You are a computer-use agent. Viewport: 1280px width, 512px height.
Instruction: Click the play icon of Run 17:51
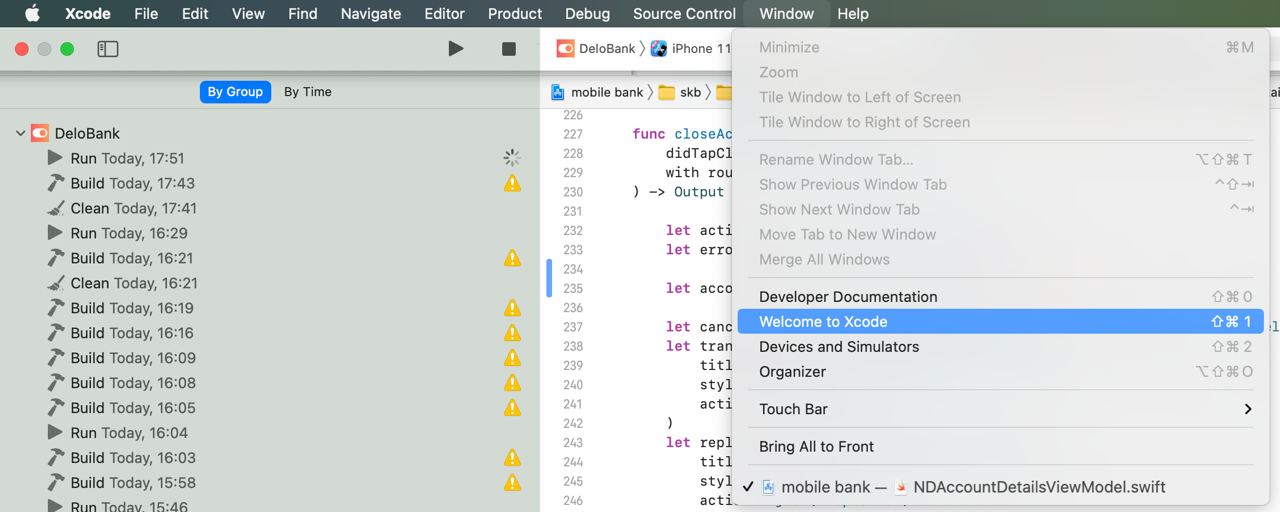pos(56,158)
